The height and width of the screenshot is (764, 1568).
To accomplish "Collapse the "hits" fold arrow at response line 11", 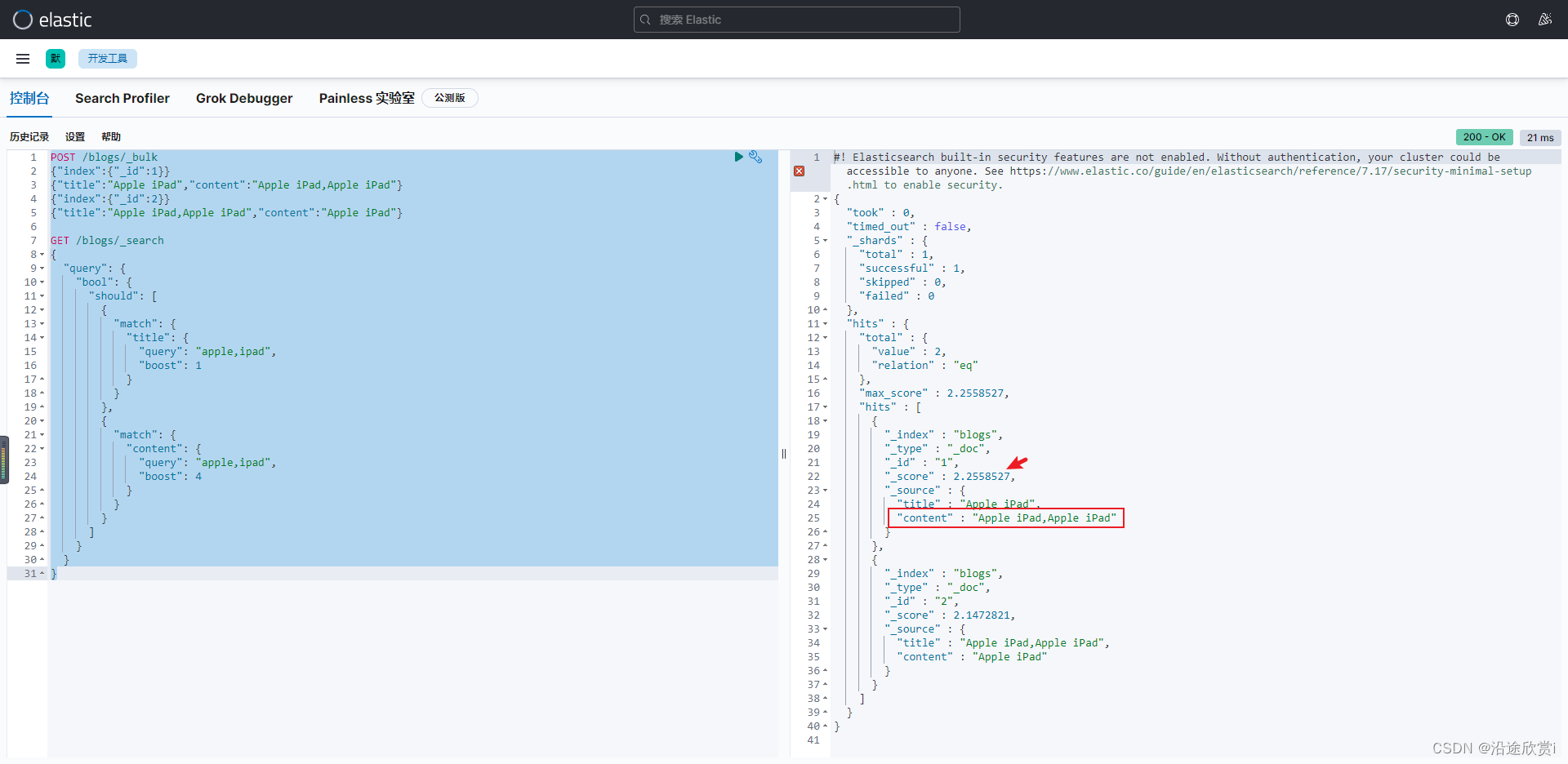I will pyautogui.click(x=826, y=324).
